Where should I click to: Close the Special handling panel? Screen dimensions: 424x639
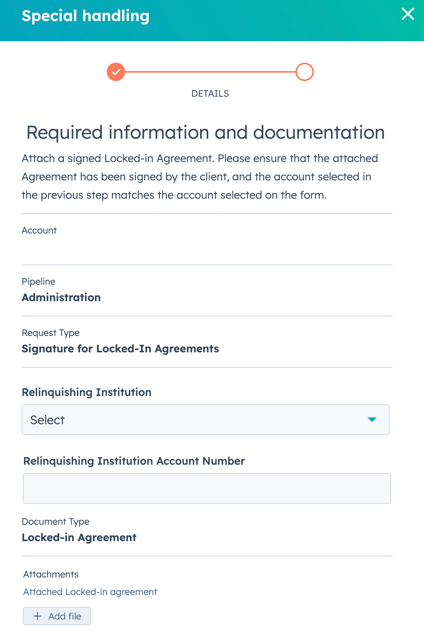(408, 14)
